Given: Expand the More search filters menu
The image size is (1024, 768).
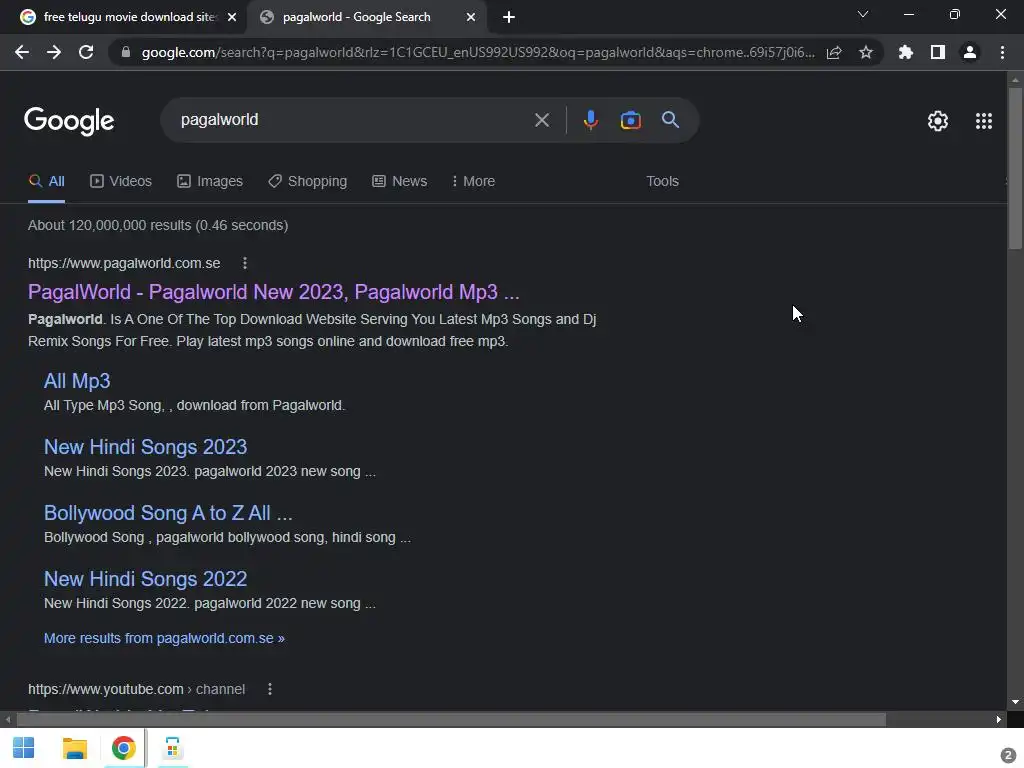Looking at the screenshot, I should [x=473, y=182].
